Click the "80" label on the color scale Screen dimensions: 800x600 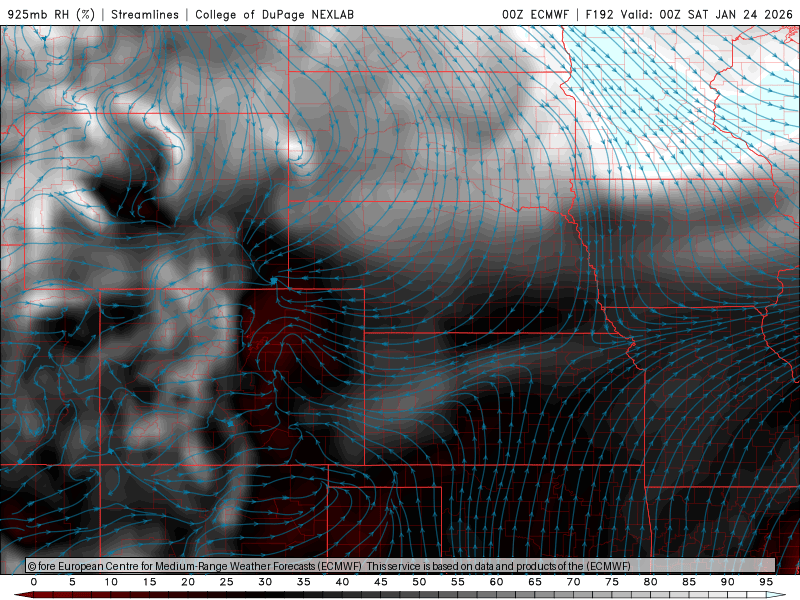coord(651,582)
